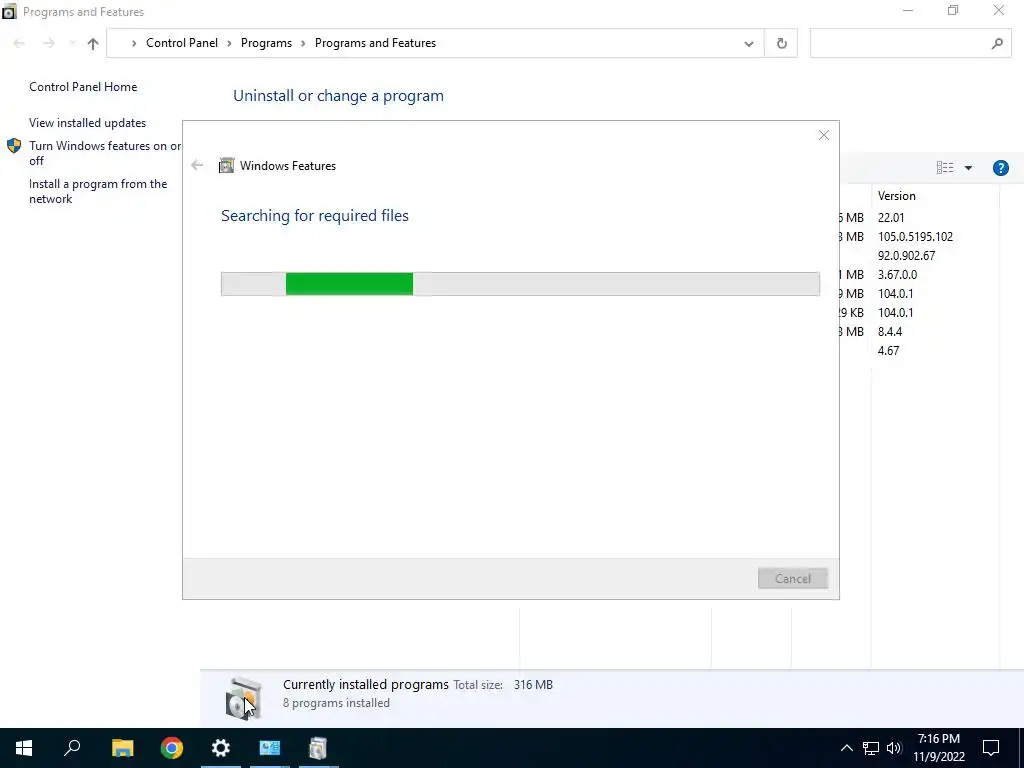The width and height of the screenshot is (1024, 768).
Task: Click the installed programs disc icon
Action: (244, 698)
